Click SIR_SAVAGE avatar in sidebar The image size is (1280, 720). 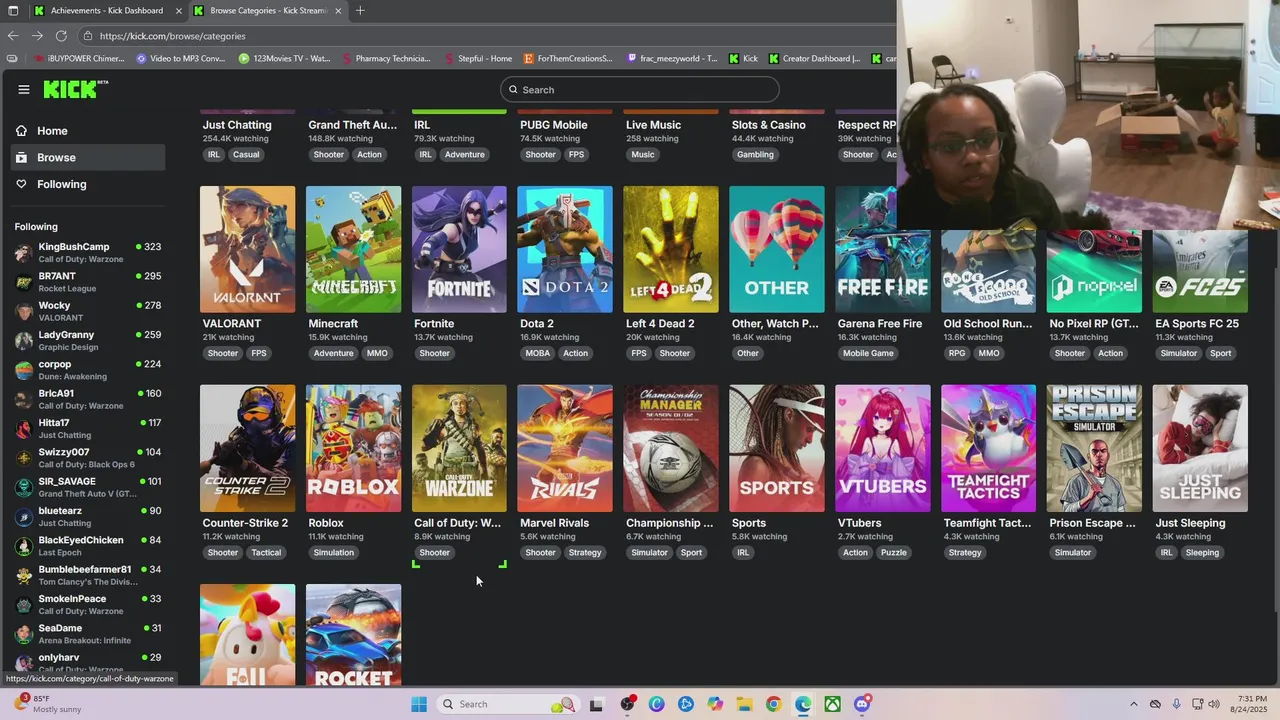click(x=24, y=487)
